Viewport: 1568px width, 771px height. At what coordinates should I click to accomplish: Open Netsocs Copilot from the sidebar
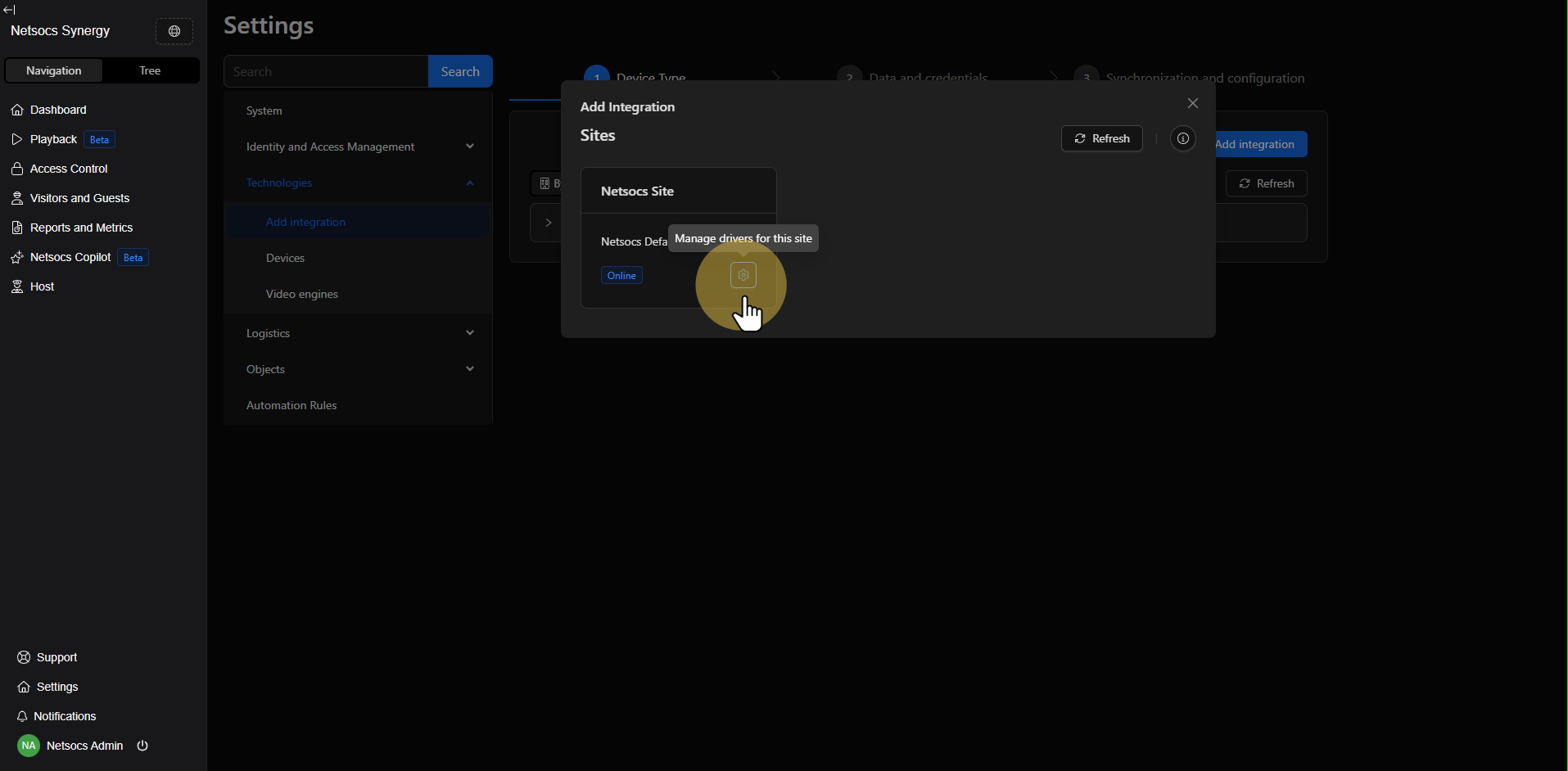[70, 257]
